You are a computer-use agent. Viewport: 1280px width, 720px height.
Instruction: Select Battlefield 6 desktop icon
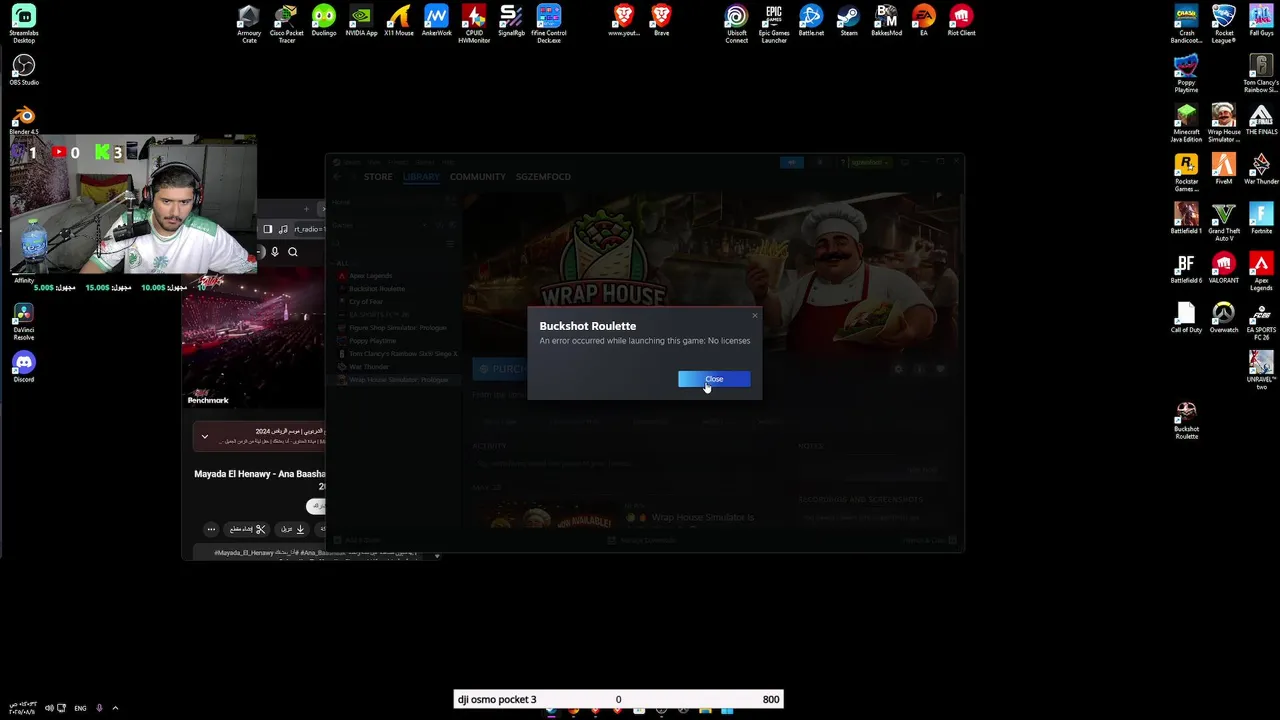click(1186, 268)
